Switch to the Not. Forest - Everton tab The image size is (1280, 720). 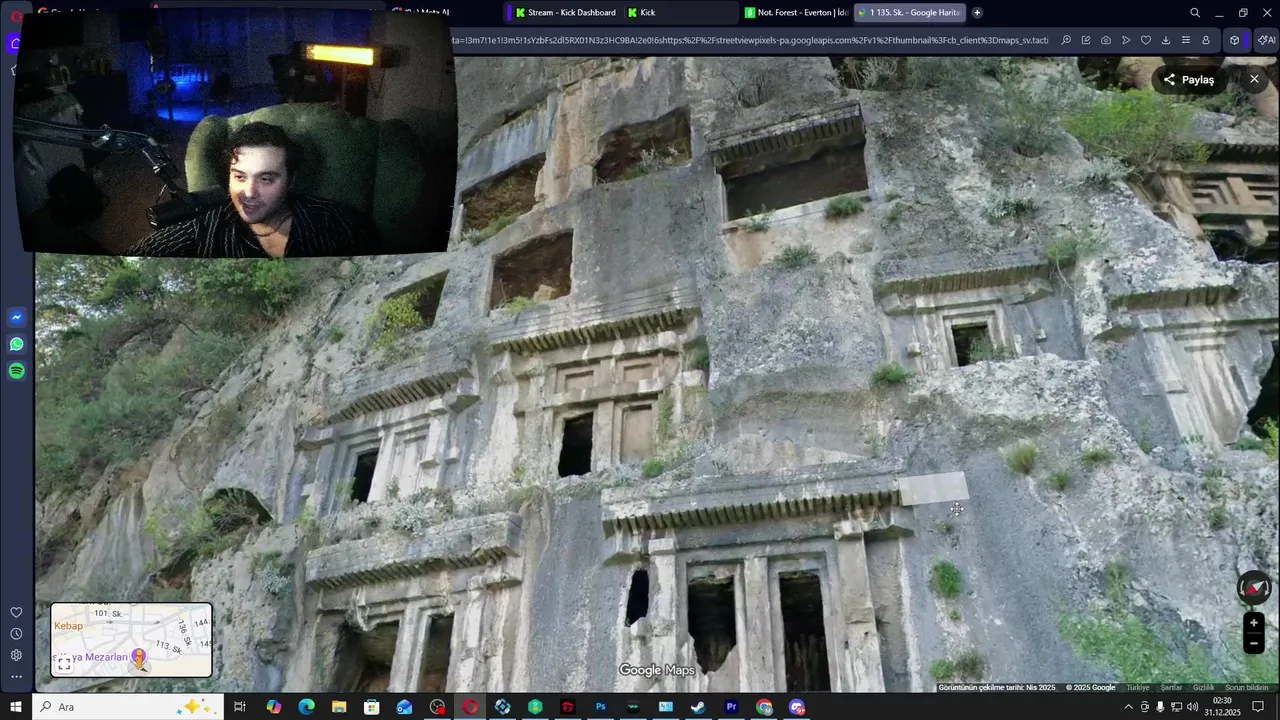pyautogui.click(x=797, y=13)
